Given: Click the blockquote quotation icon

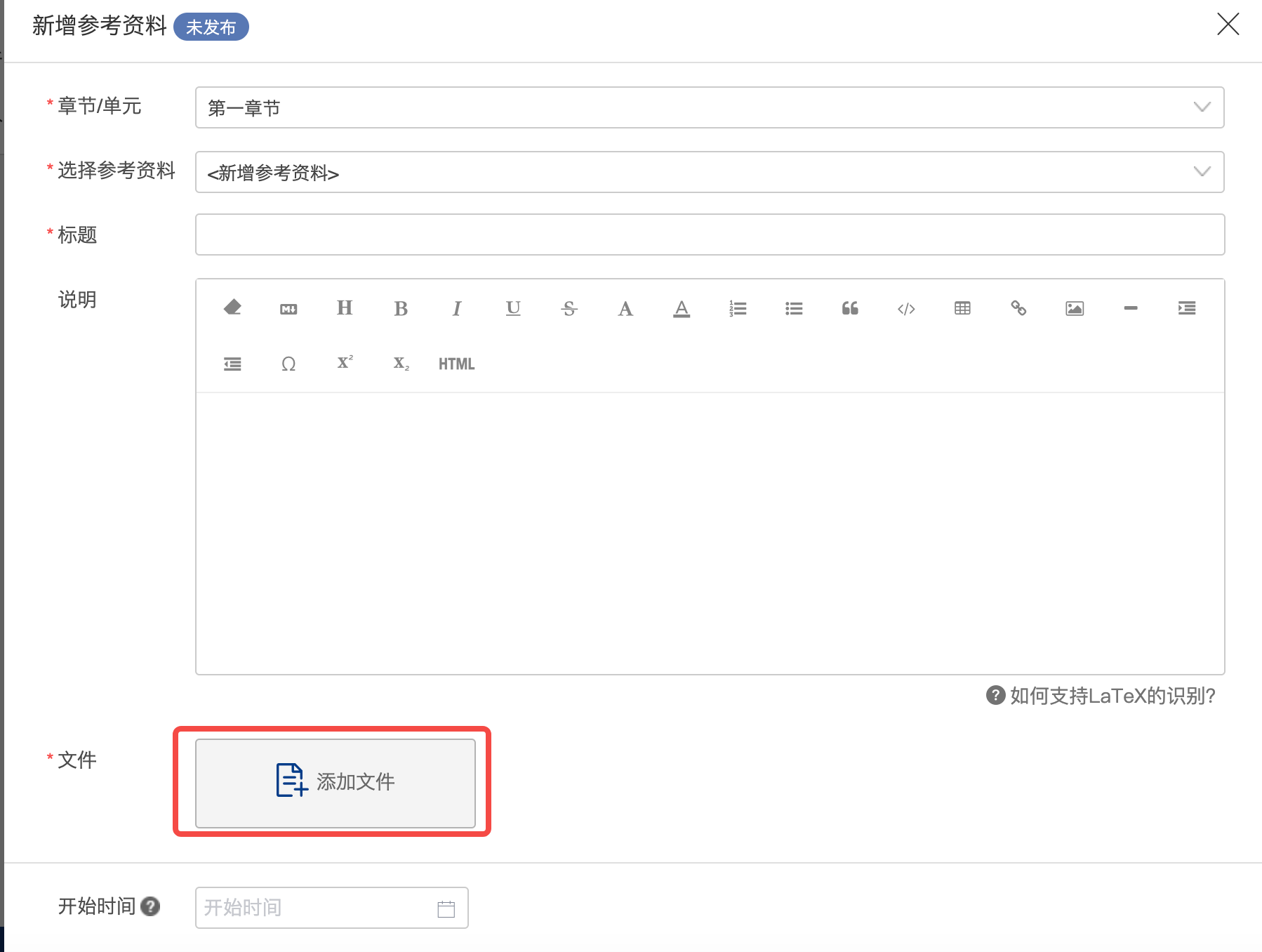Looking at the screenshot, I should pos(850,308).
